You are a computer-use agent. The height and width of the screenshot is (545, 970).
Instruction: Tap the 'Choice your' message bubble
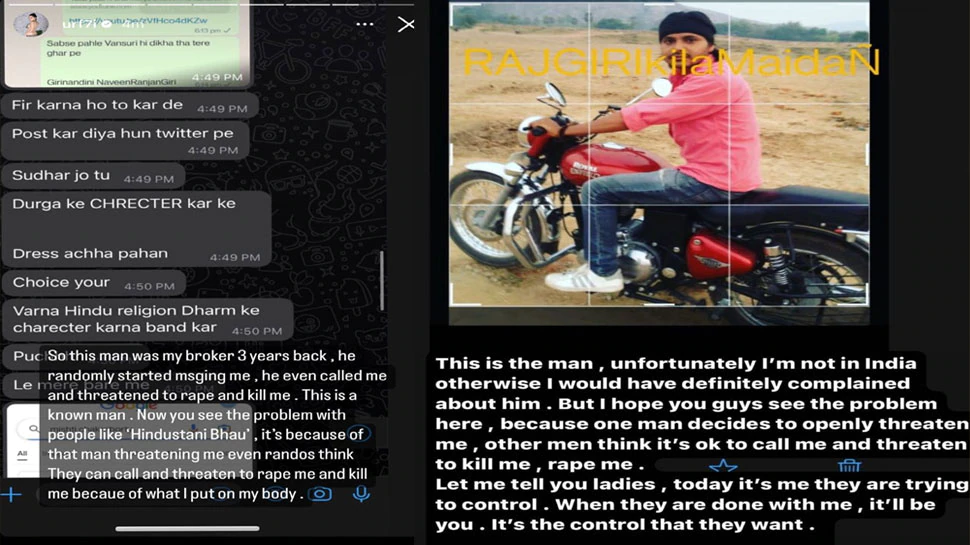pyautogui.click(x=94, y=283)
